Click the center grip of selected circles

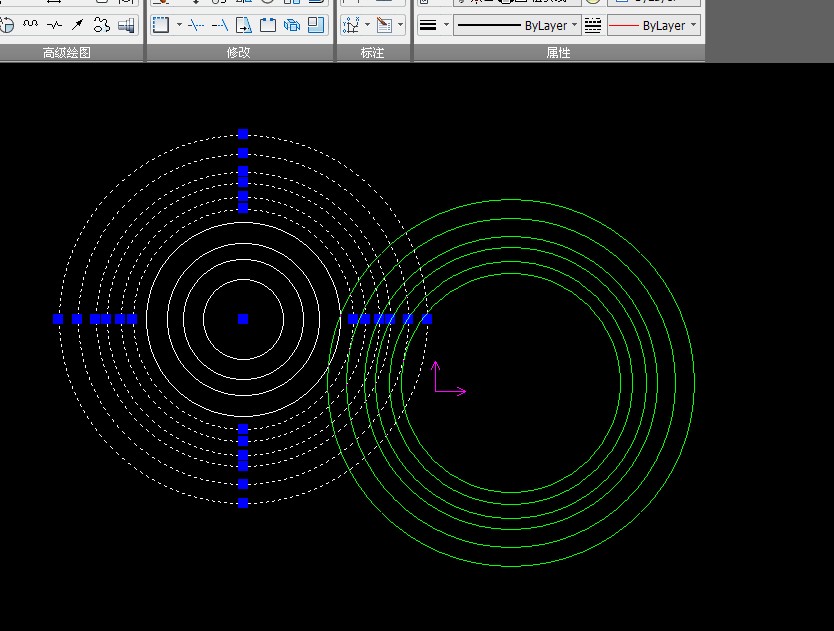(243, 319)
